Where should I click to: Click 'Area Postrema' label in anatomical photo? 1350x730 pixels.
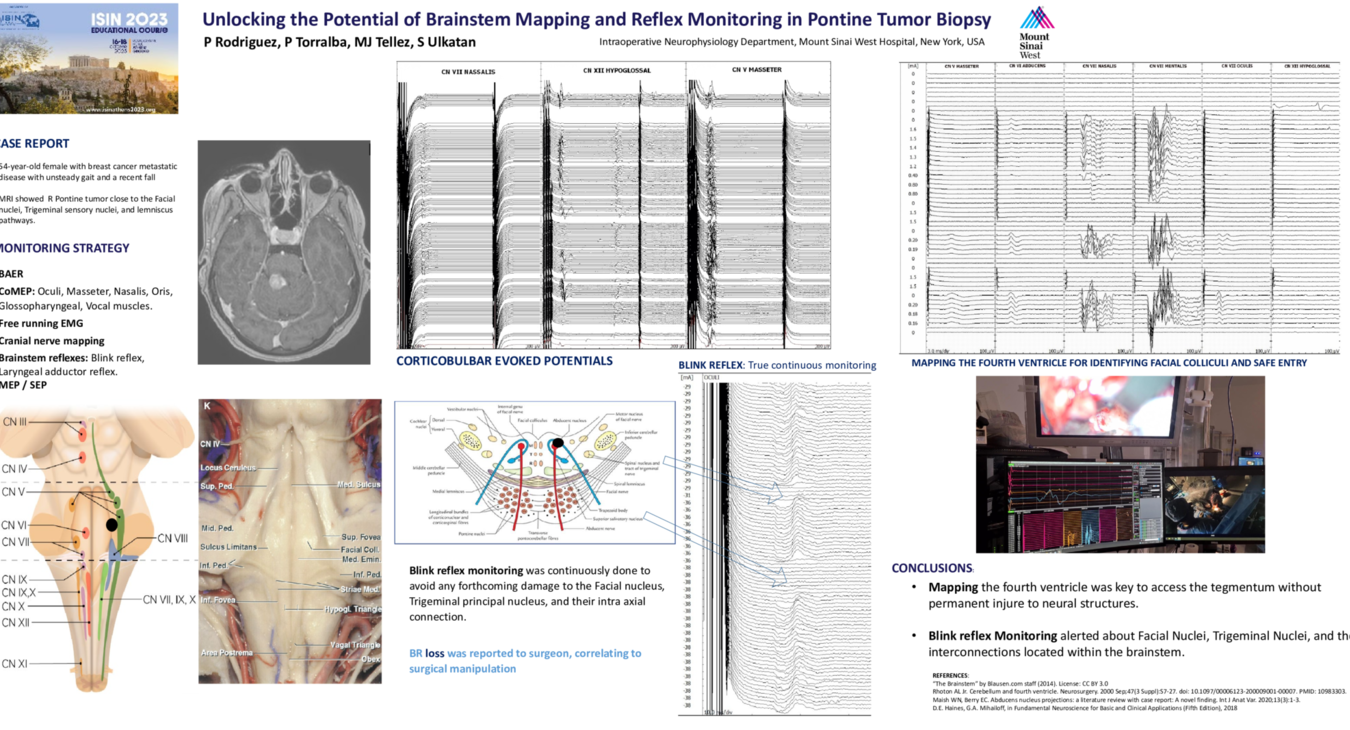click(x=227, y=653)
